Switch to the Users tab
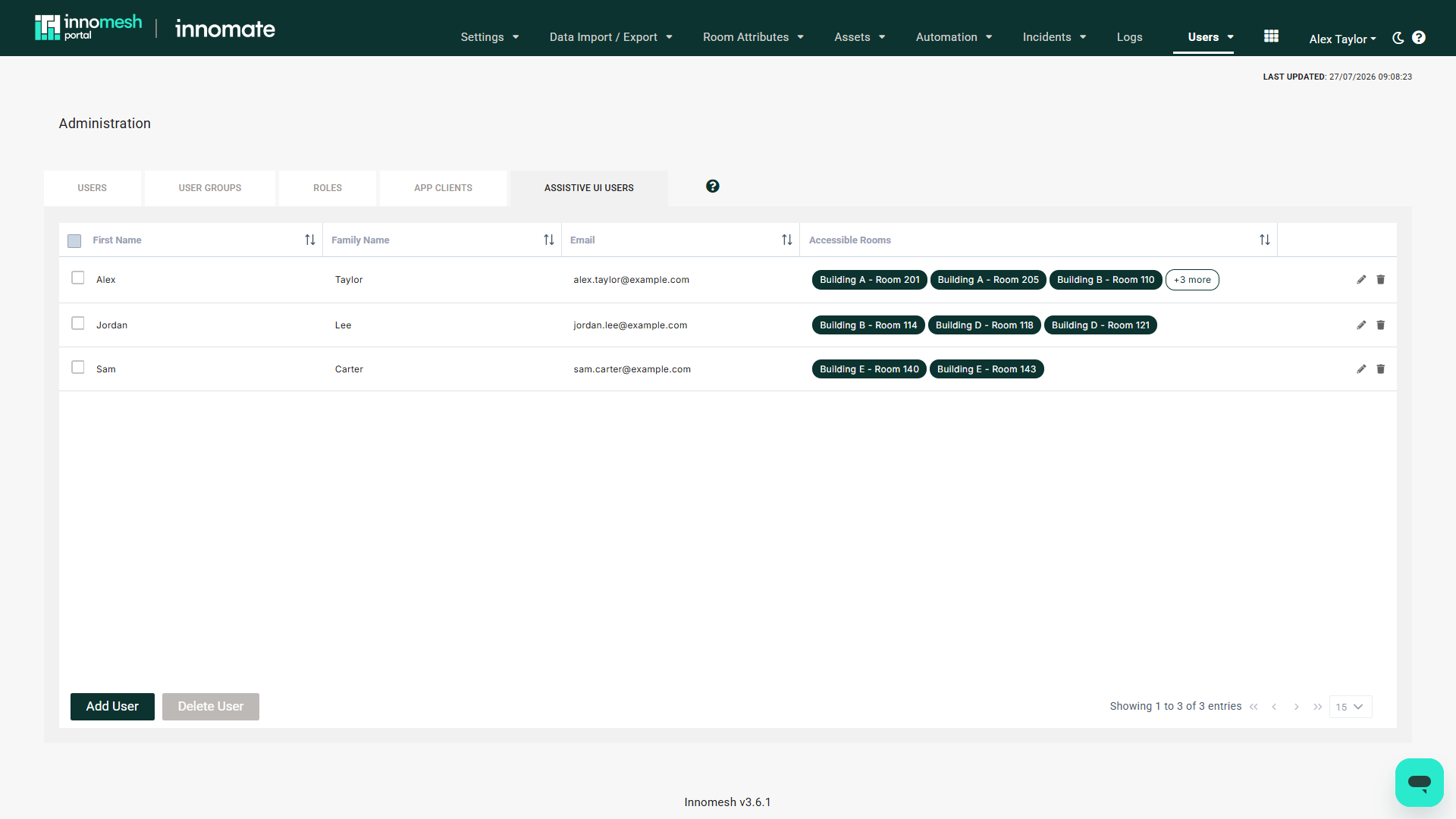The width and height of the screenshot is (1456, 819). point(93,188)
